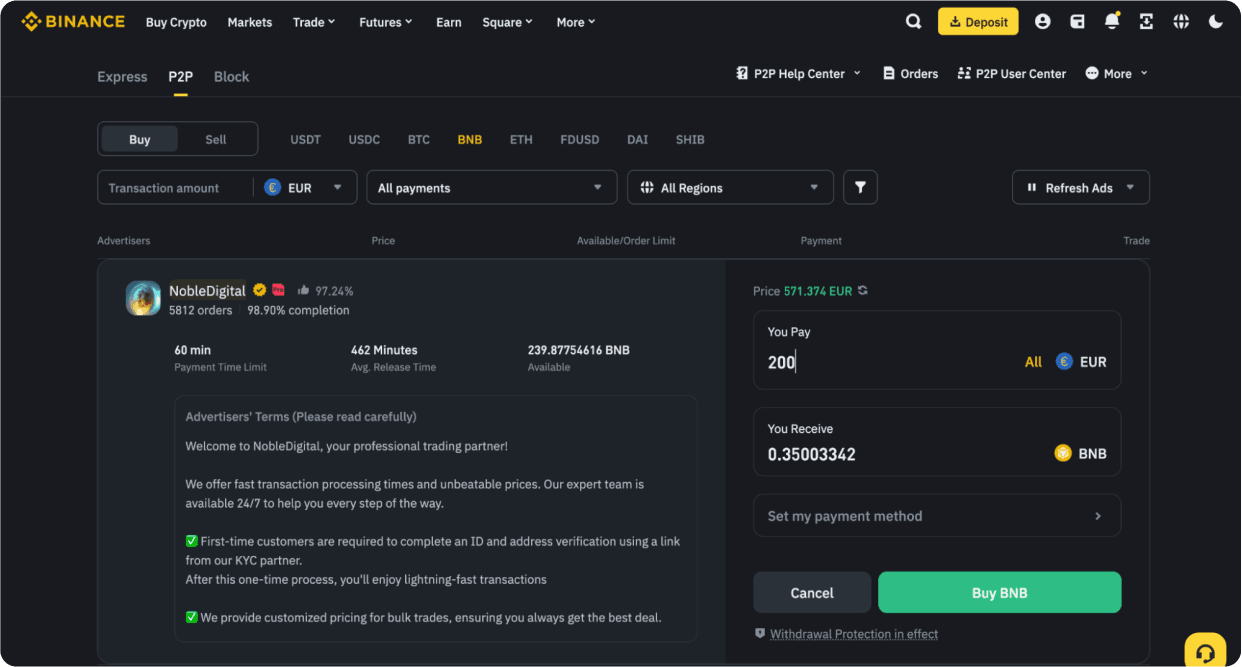Open the wallet icon in header
Viewport: 1242px width, 667px height.
pyautogui.click(x=1077, y=21)
